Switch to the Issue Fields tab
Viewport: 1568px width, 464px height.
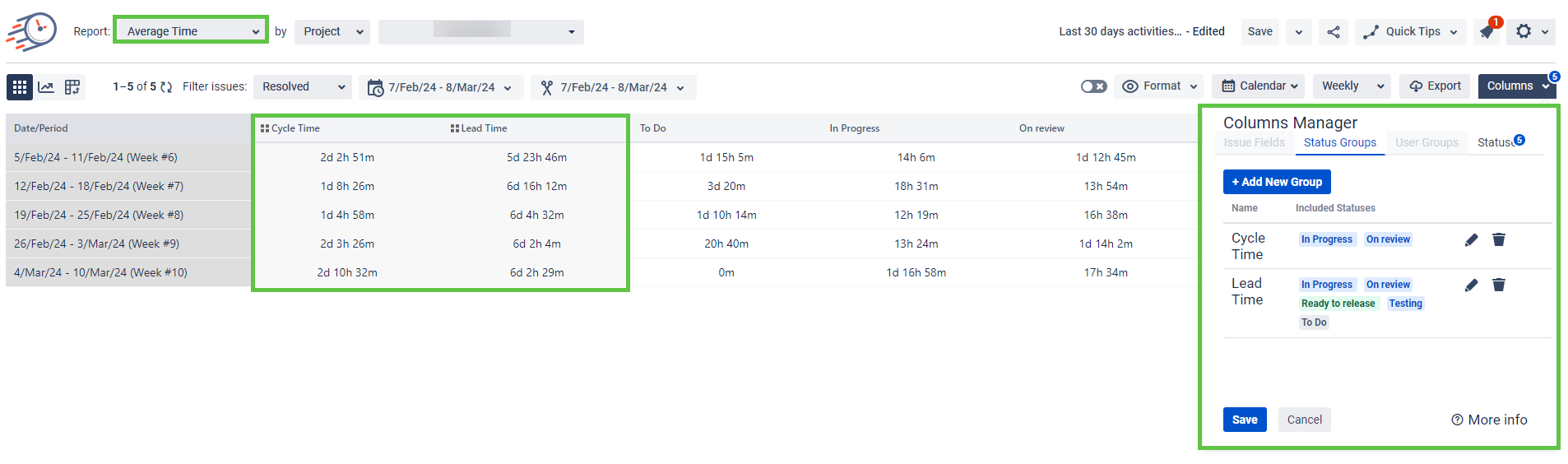click(x=1254, y=142)
